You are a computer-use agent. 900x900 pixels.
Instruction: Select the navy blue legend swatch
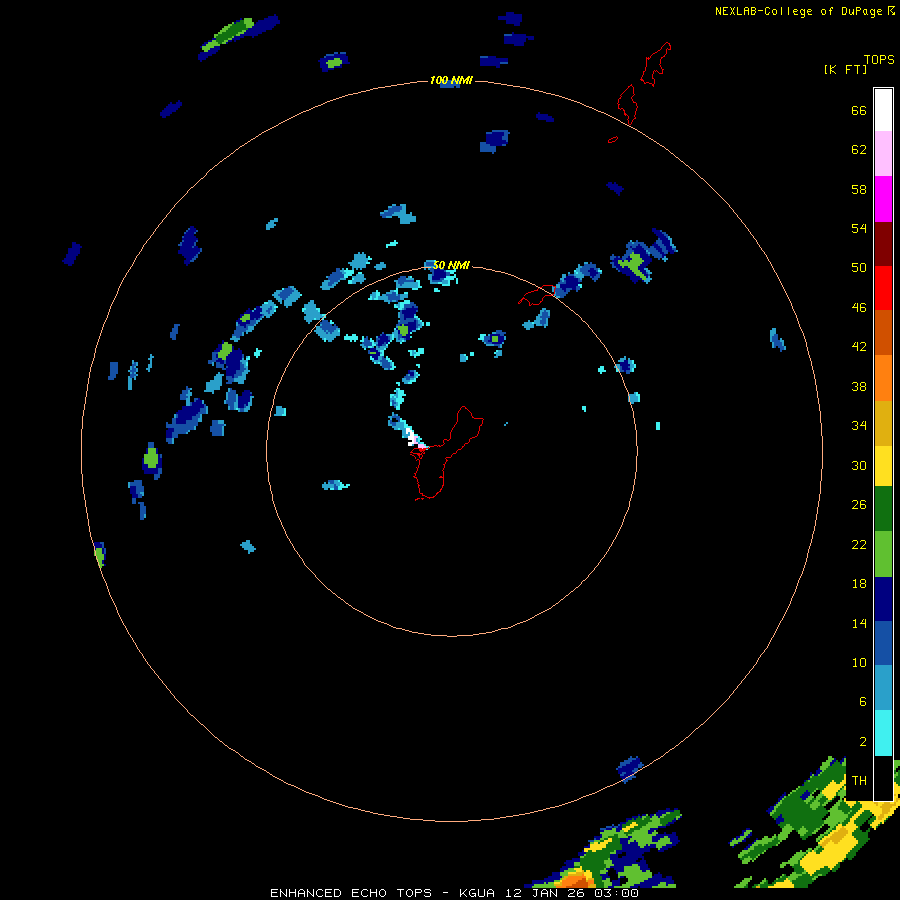(883, 599)
